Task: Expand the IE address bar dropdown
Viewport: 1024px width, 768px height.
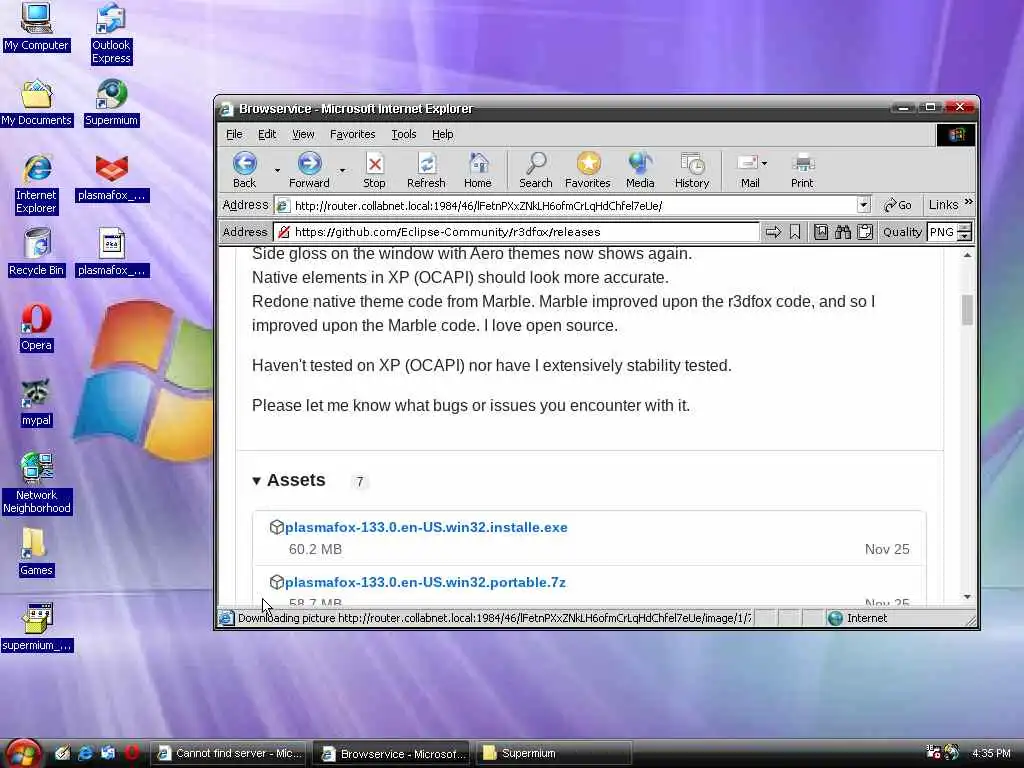Action: (863, 205)
